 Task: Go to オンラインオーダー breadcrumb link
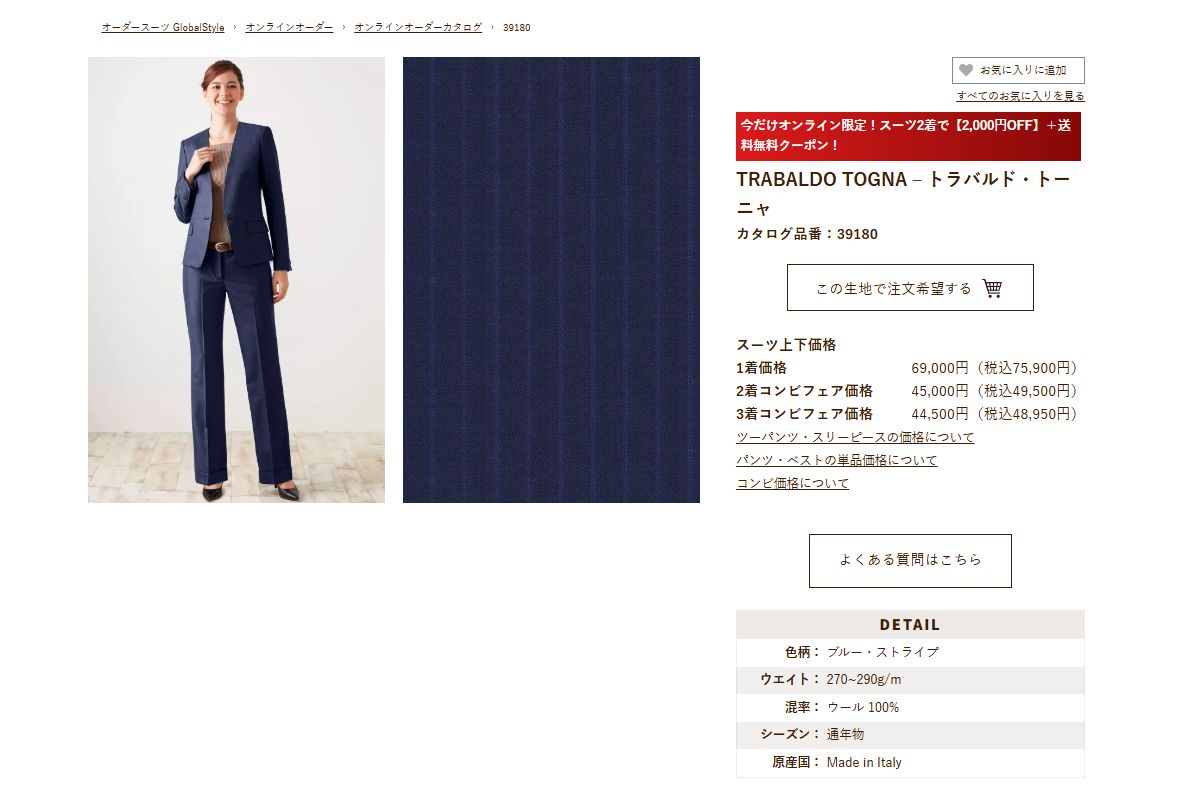click(x=289, y=27)
